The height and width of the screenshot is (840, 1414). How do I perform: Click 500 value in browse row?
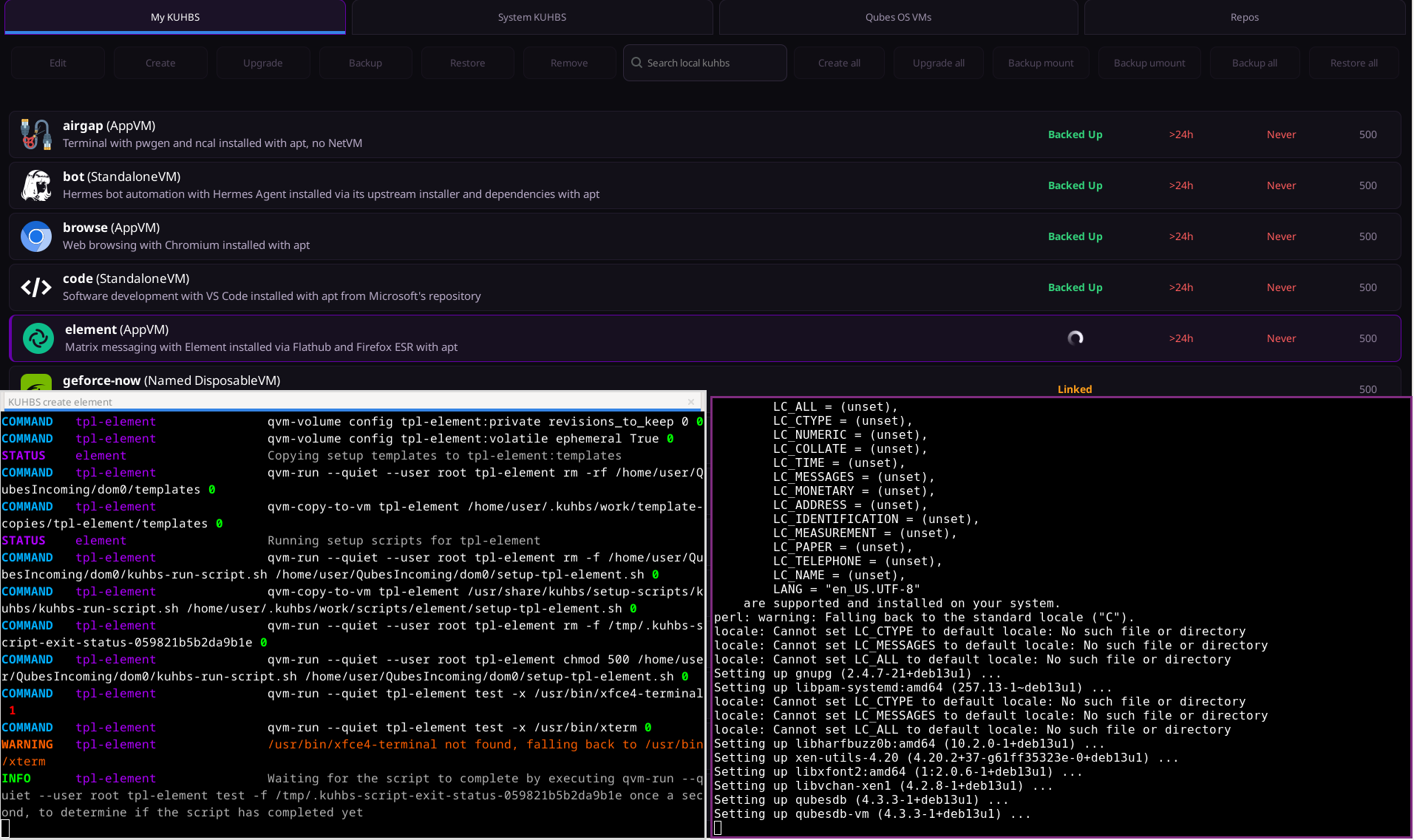point(1367,236)
